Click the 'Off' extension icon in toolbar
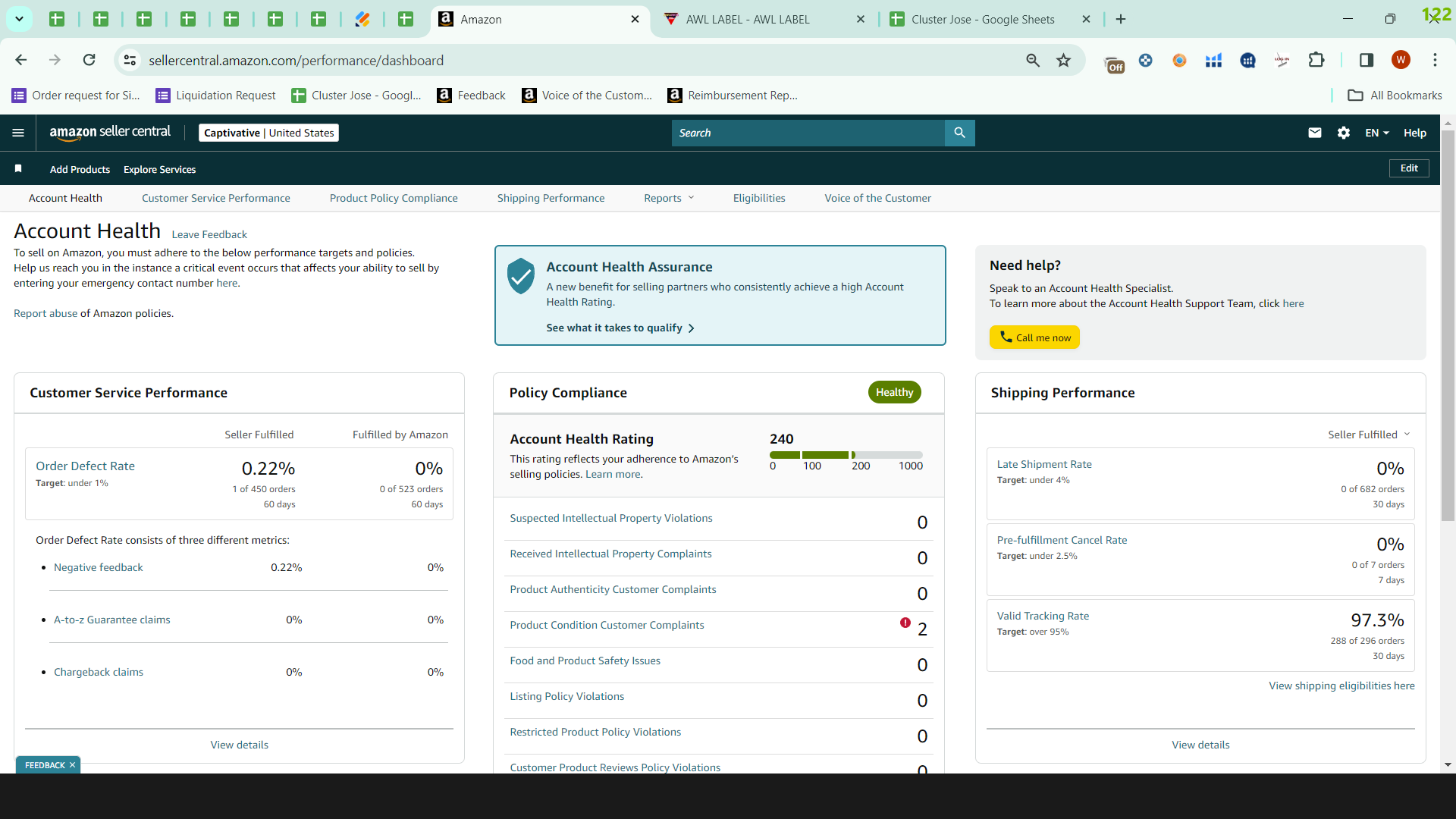 [x=1113, y=63]
